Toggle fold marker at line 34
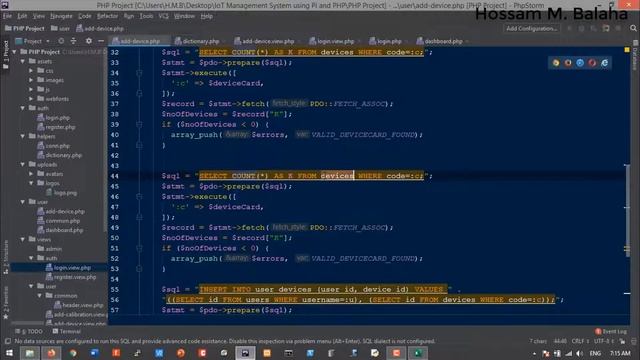Image resolution: width=640 pixels, height=360 pixels. tap(139, 73)
